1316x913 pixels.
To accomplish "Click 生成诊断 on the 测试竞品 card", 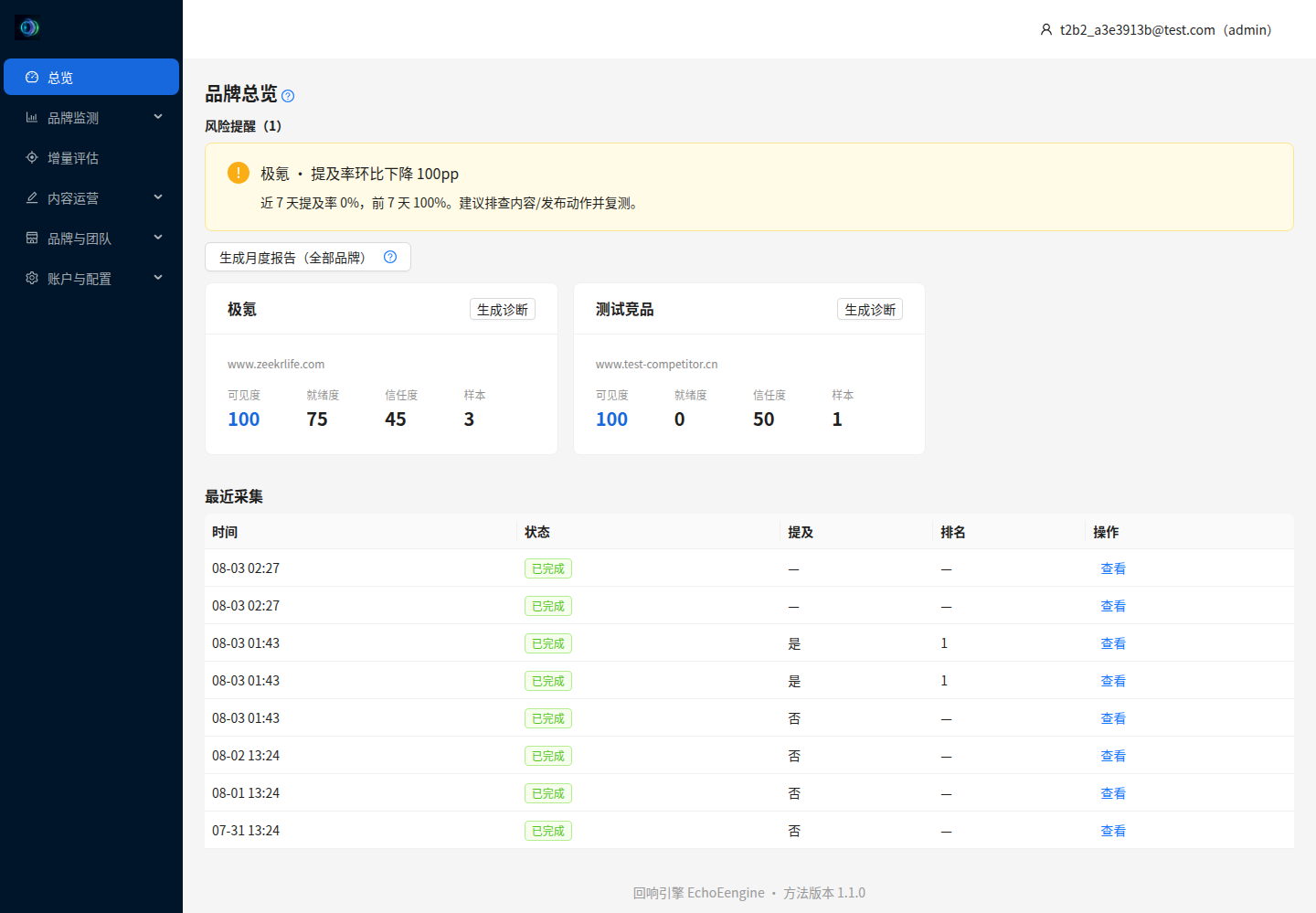I will pyautogui.click(x=870, y=309).
